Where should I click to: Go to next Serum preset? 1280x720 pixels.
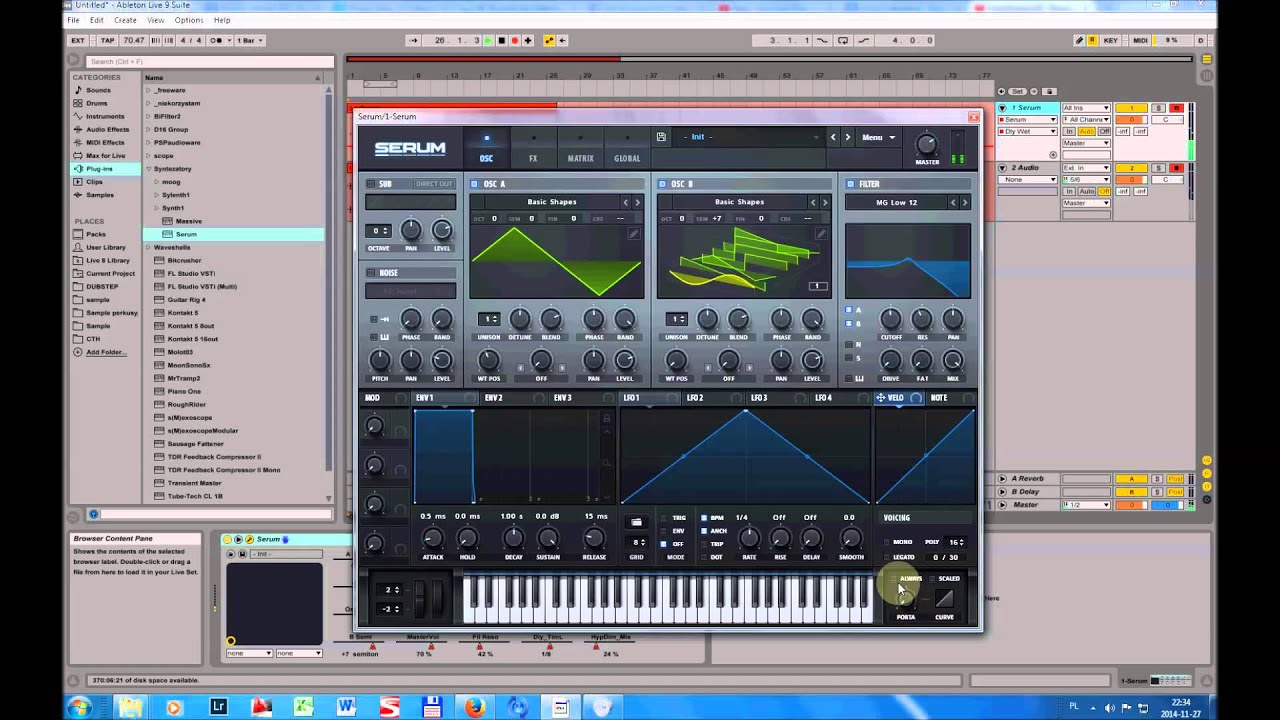click(847, 137)
